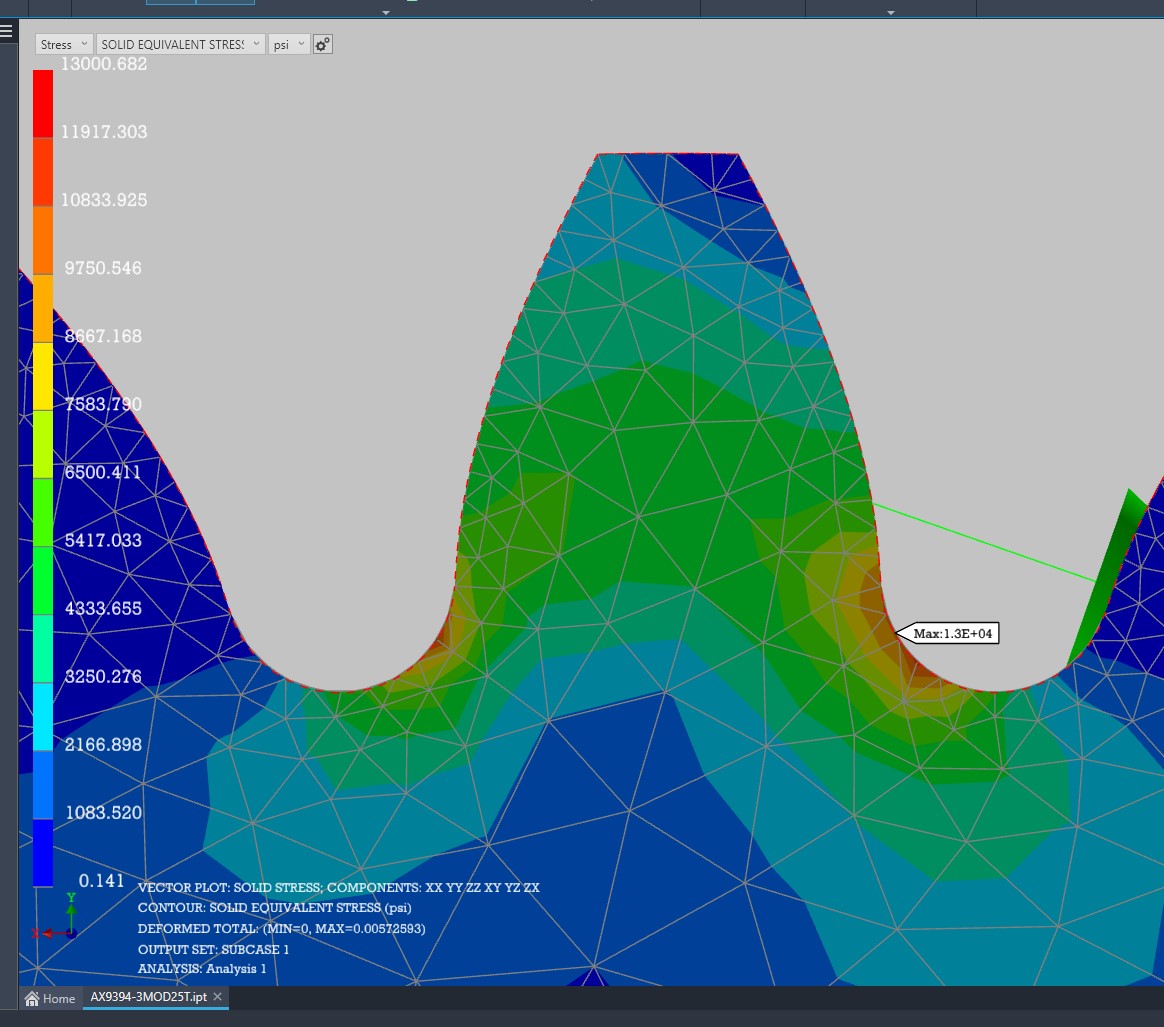The width and height of the screenshot is (1164, 1027).
Task: Click the hamburger menu icon at top left
Action: tap(6, 30)
